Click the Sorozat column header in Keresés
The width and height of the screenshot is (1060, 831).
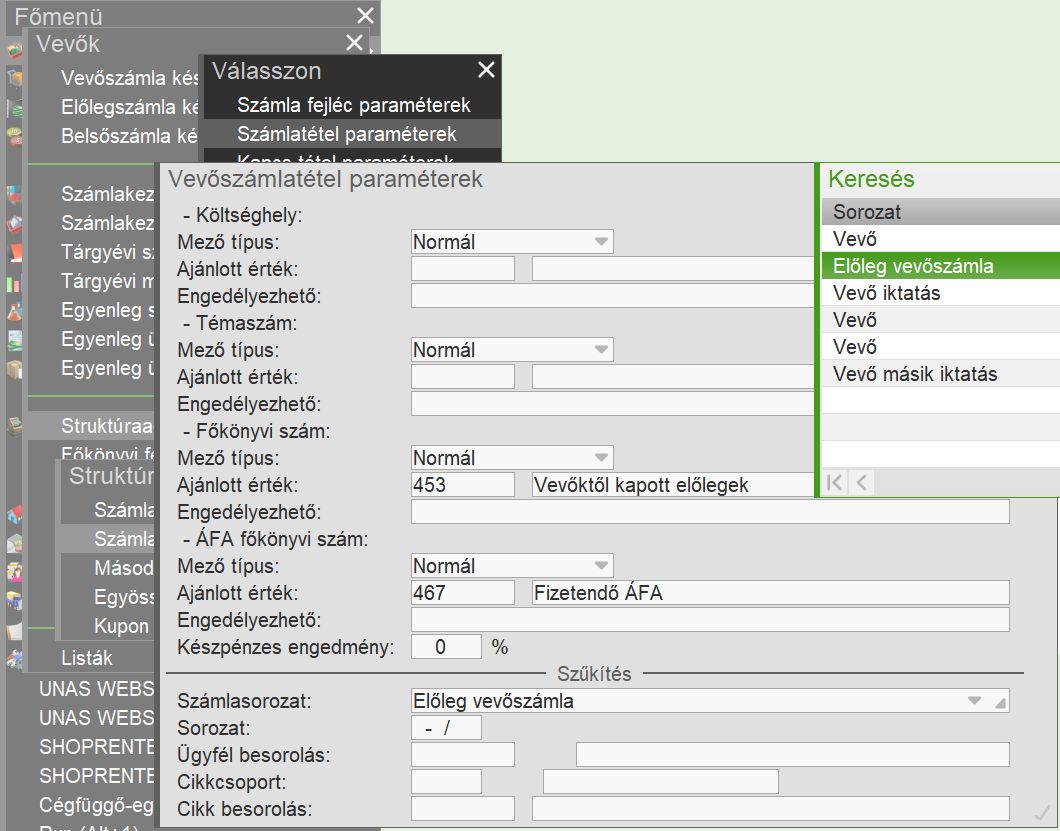pos(941,212)
